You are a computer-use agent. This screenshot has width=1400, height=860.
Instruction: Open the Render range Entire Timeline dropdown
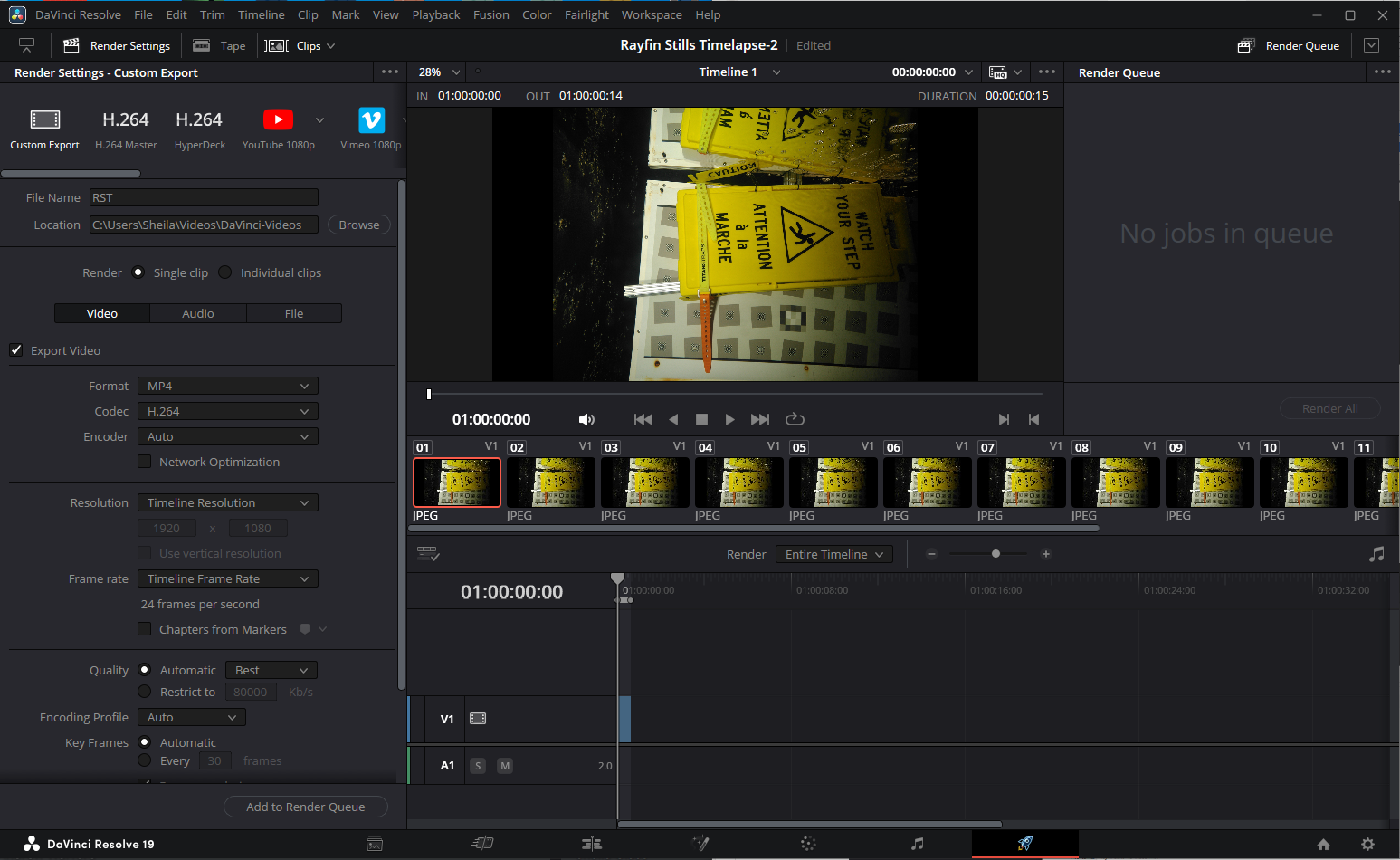833,554
